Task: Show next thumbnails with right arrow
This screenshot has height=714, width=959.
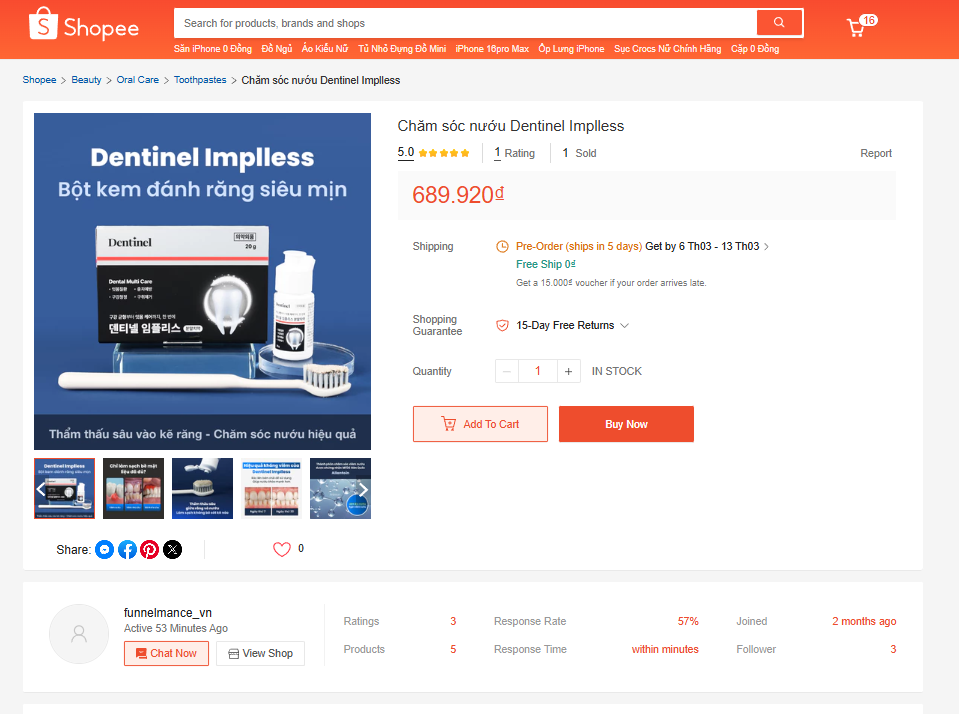Action: [x=363, y=489]
